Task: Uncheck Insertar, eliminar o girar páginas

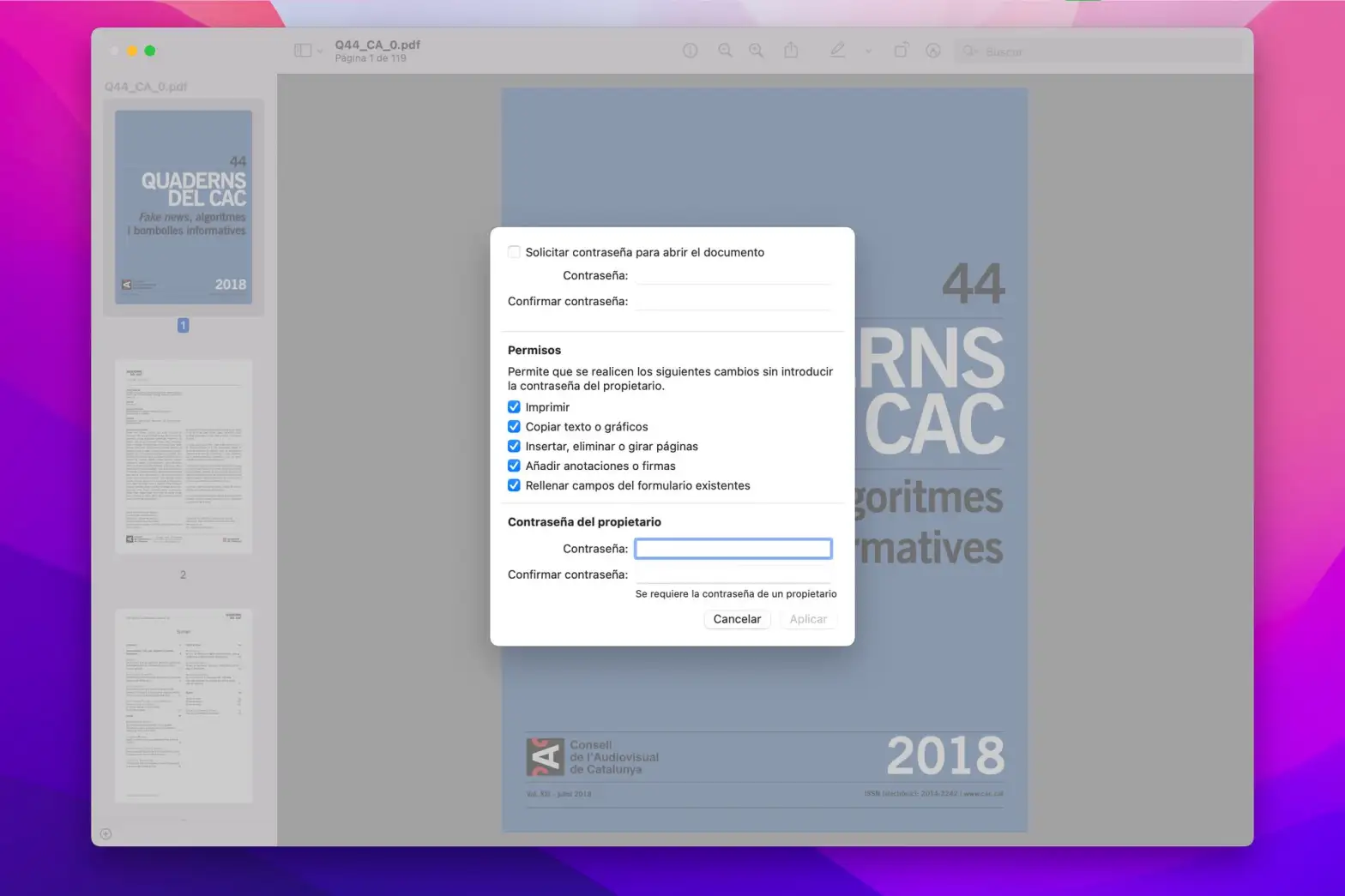Action: (x=514, y=447)
